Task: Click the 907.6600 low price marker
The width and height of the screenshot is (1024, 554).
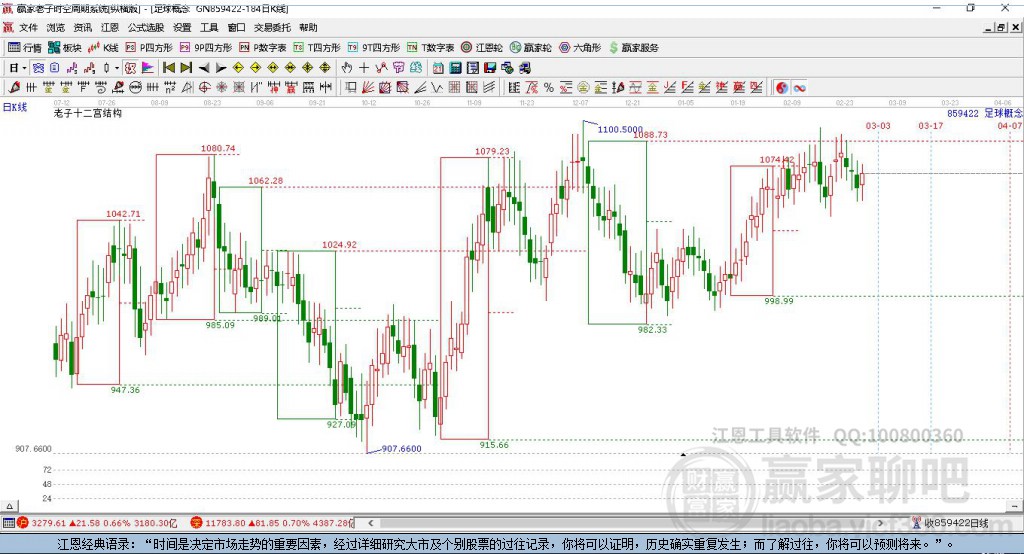Action: point(401,449)
